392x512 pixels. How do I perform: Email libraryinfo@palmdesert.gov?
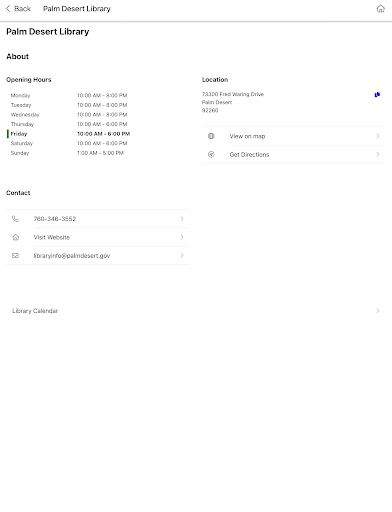pos(98,256)
